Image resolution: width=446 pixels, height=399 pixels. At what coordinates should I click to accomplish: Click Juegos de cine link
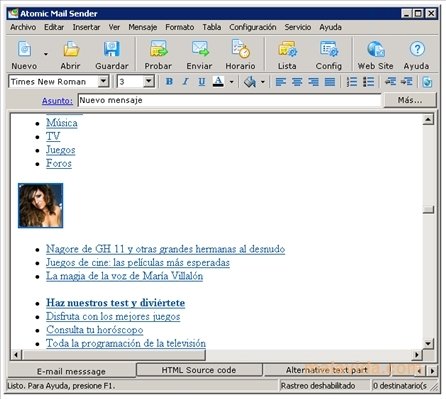click(138, 263)
